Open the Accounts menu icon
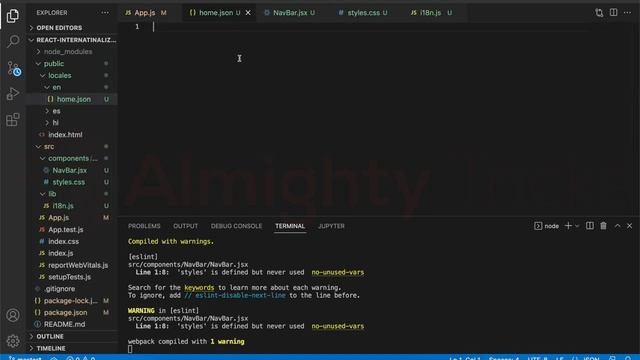This screenshot has width=640, height=360. coord(13,315)
